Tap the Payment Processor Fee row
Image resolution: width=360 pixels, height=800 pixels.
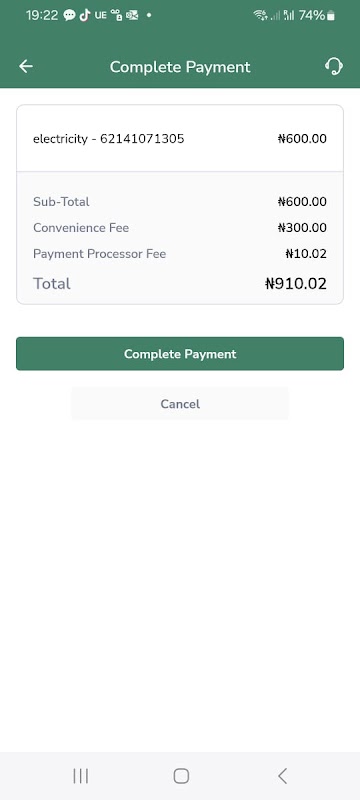pyautogui.click(x=180, y=254)
